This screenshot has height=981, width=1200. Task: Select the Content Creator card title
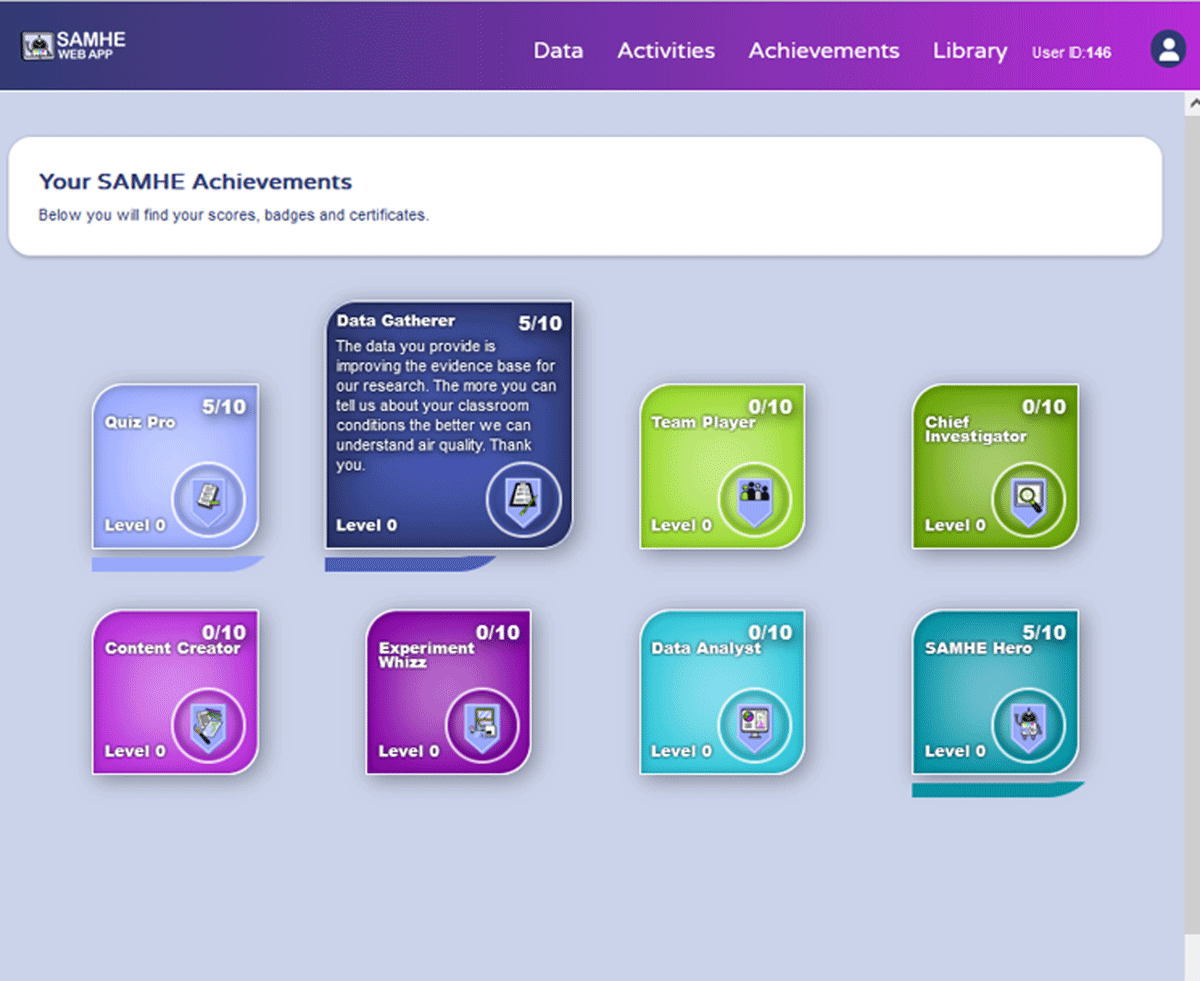pos(173,648)
